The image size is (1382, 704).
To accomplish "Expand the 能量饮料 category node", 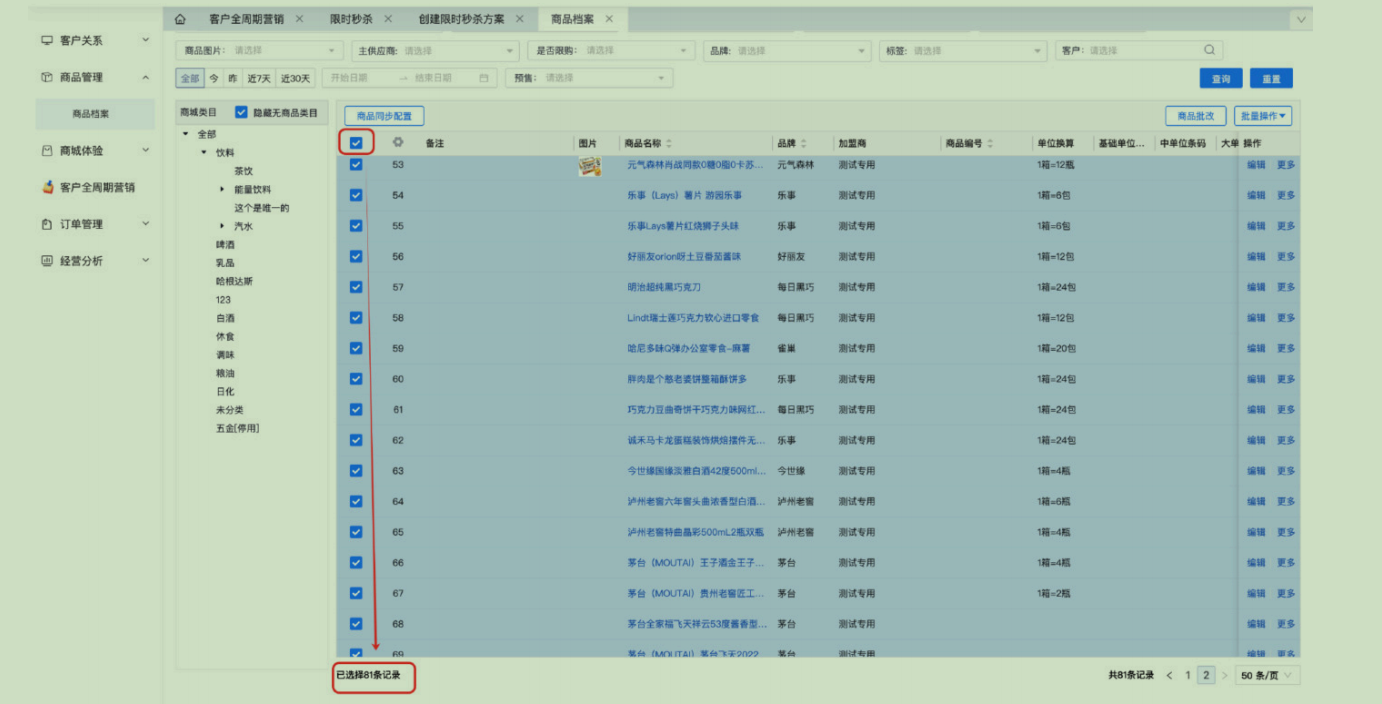I will [222, 189].
